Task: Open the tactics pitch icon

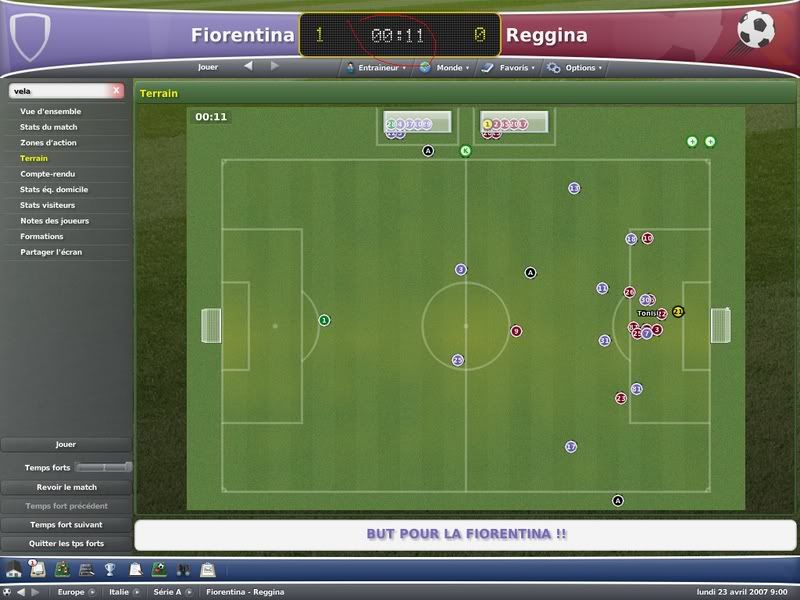Action: pyautogui.click(x=63, y=569)
